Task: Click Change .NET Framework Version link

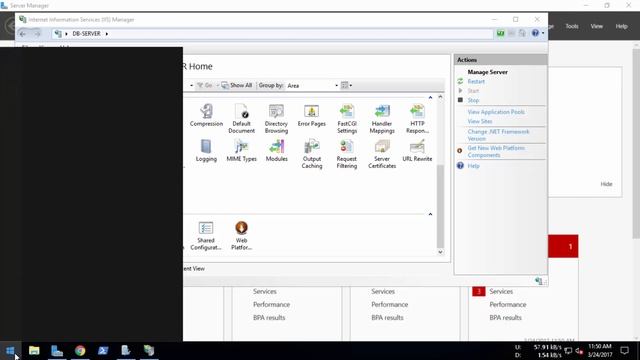Action: (x=498, y=135)
